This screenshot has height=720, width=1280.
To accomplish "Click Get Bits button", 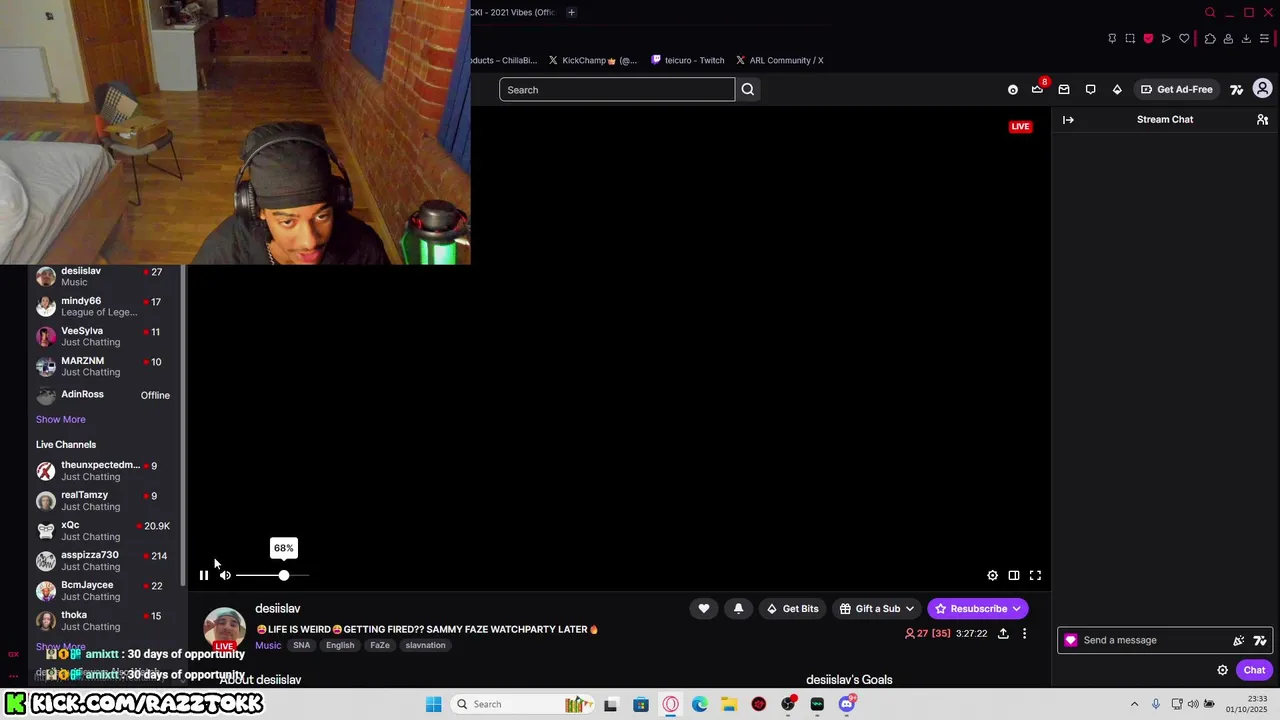I will pyautogui.click(x=792, y=608).
